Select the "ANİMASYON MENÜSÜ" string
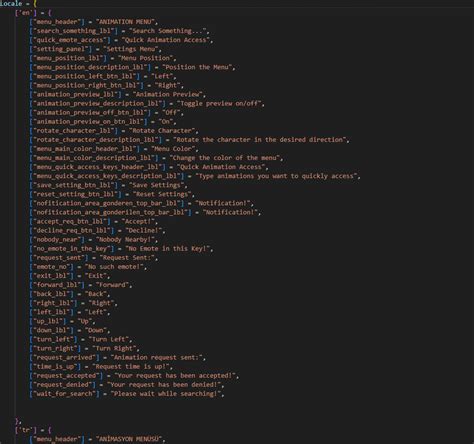474x444 pixels. click(129, 439)
